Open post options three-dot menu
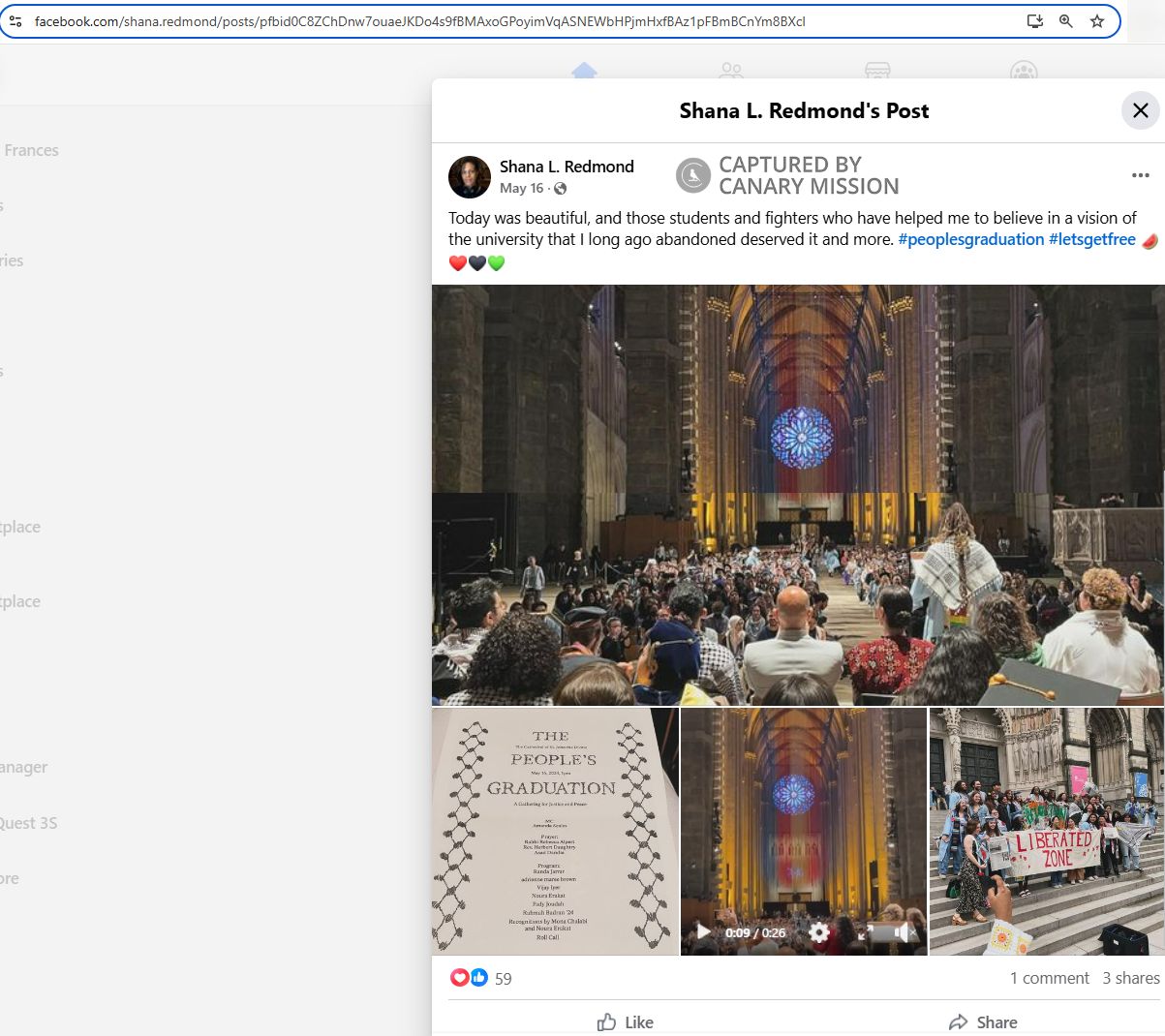1165x1036 pixels. click(1140, 175)
